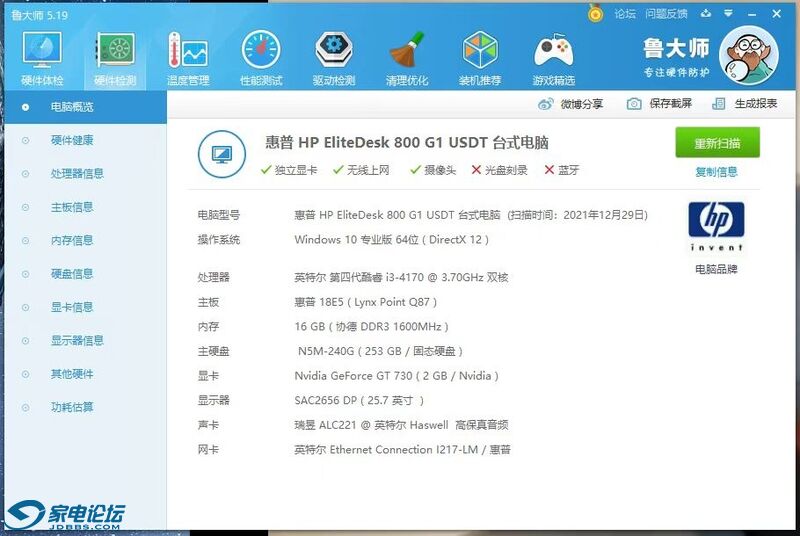Minimize the 鲁大师 window
The width and height of the screenshot is (800, 536).
[752, 14]
